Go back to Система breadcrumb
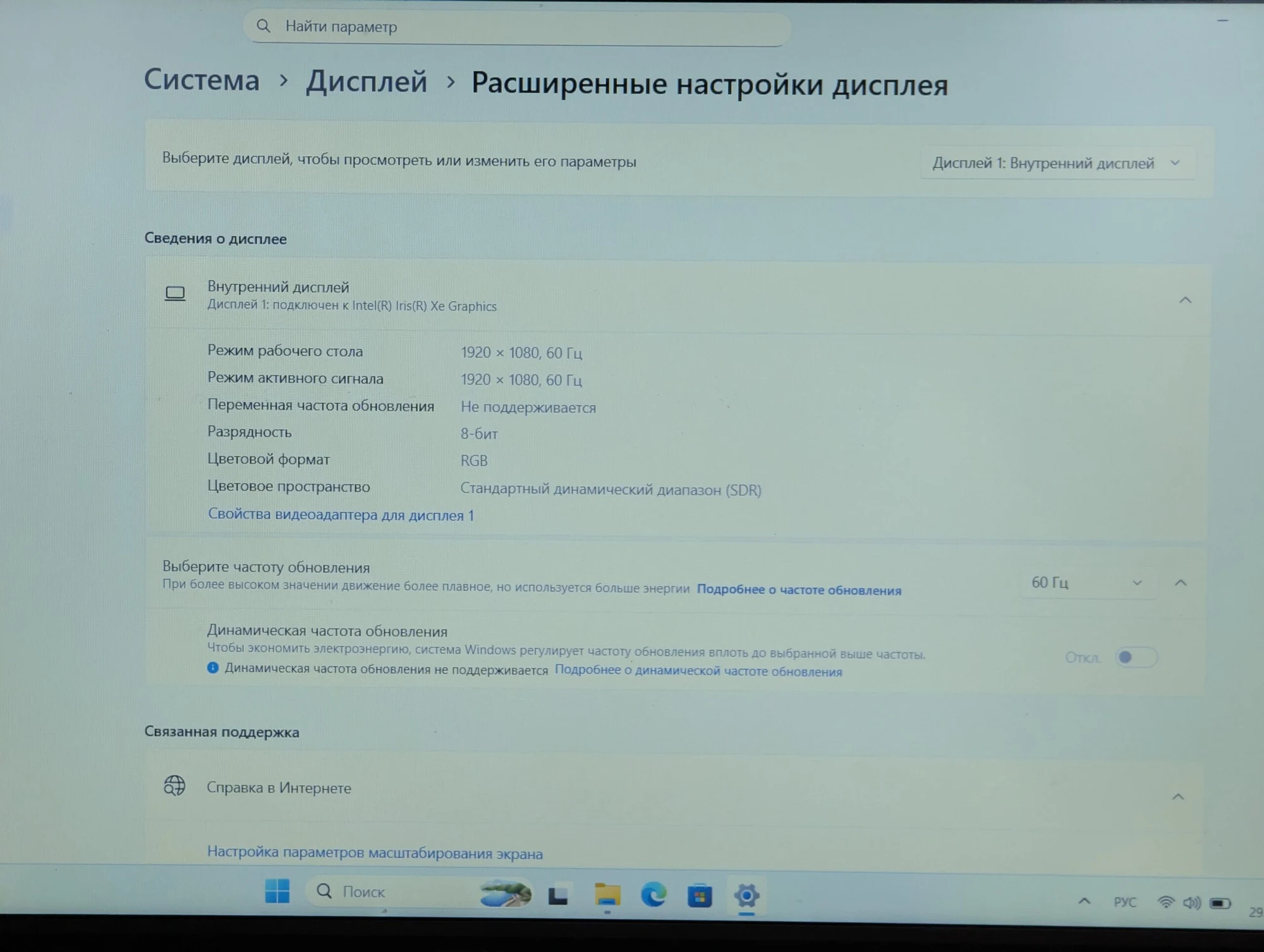Screen dimensions: 1264x952 point(202,80)
